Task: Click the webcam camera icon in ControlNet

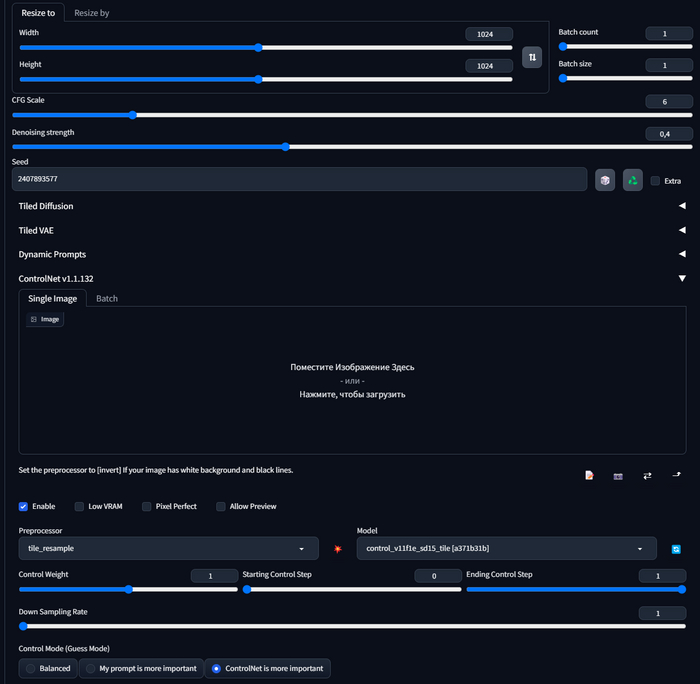Action: (618, 475)
